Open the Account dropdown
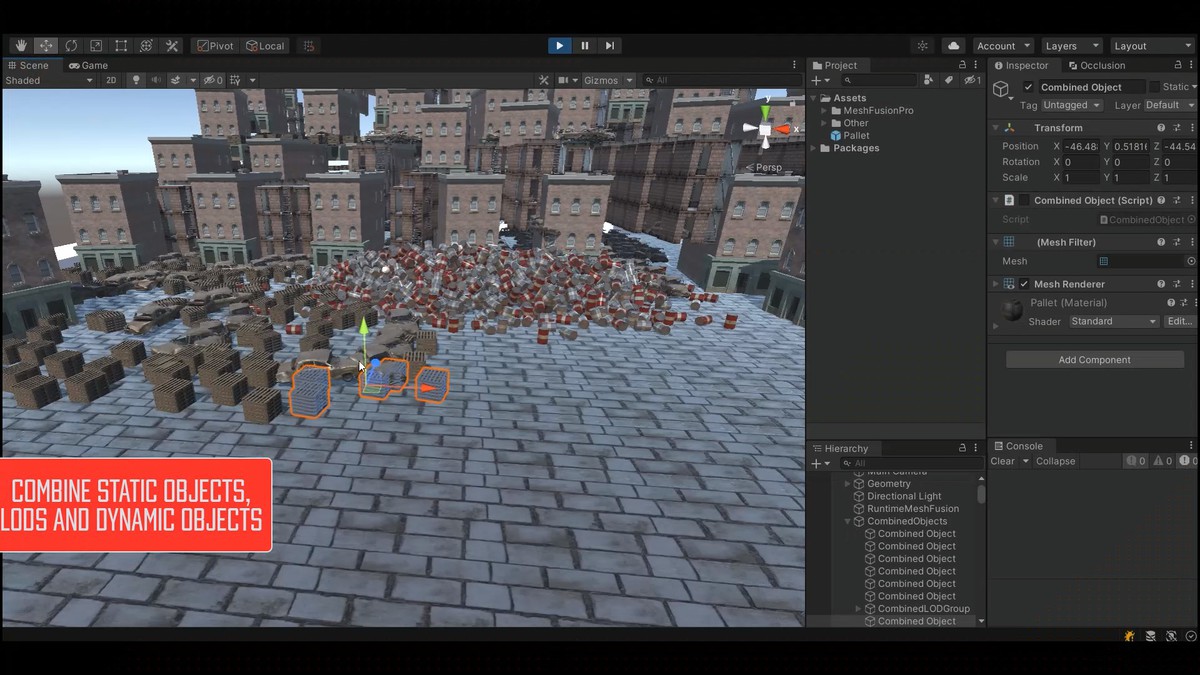This screenshot has height=675, width=1200. pos(1003,46)
